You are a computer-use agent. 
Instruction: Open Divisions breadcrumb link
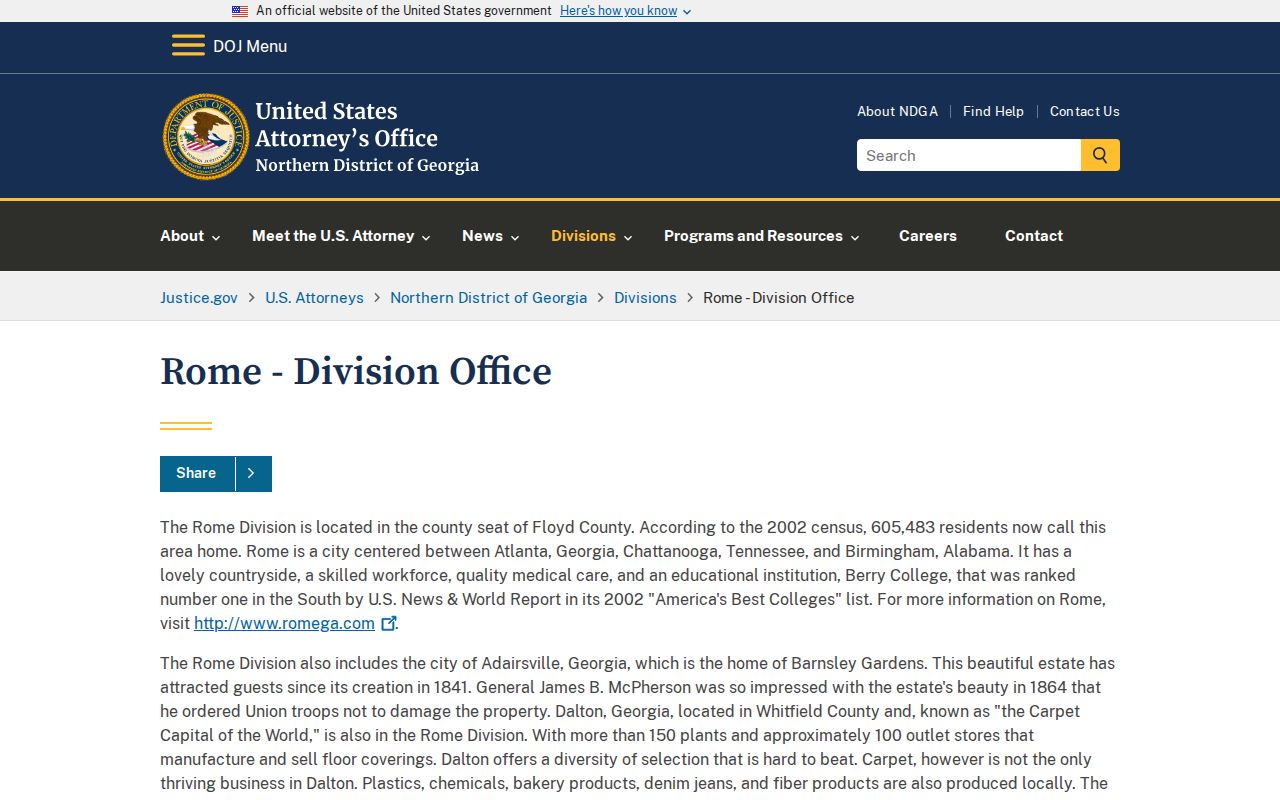[645, 297]
